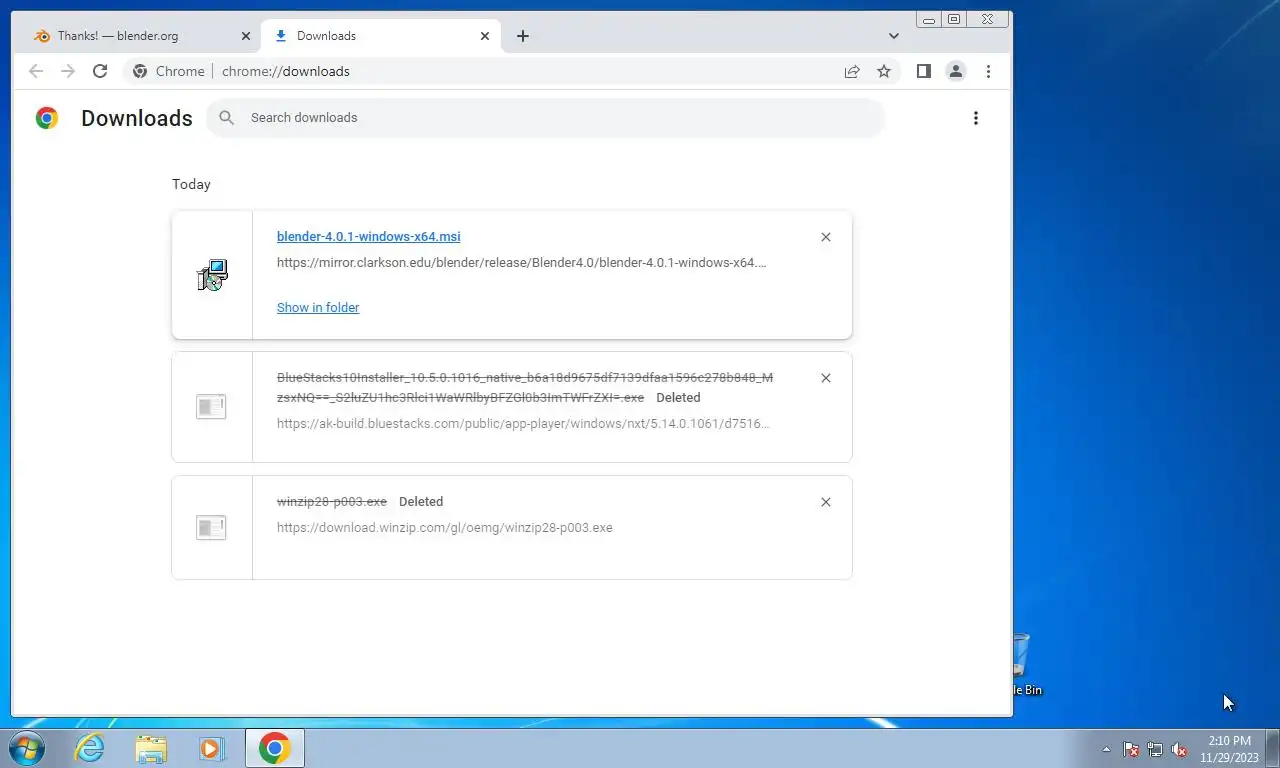
Task: Click the Chrome taskbar button
Action: pos(274,748)
